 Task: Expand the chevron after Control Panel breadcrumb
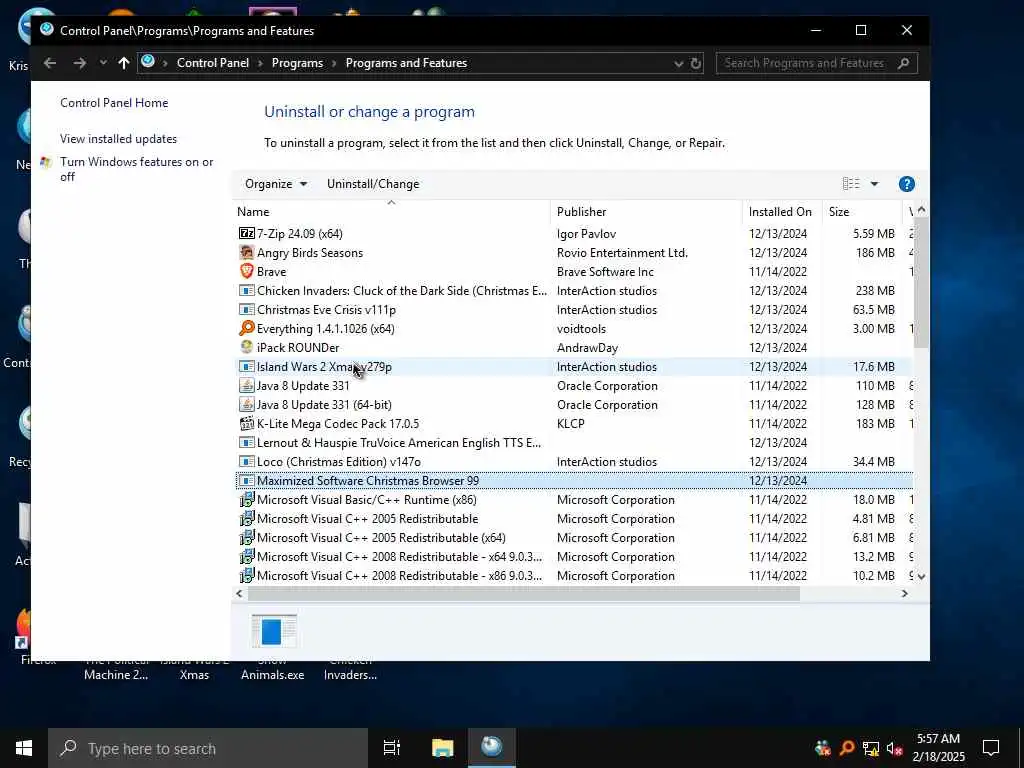[x=260, y=63]
